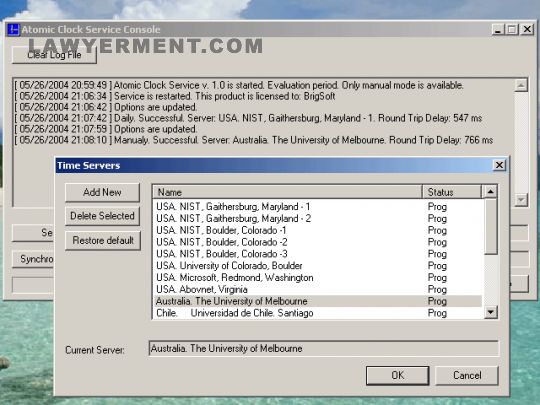Viewport: 540px width, 405px height.
Task: Click log panel scroll down arrow
Action: (x=521, y=200)
